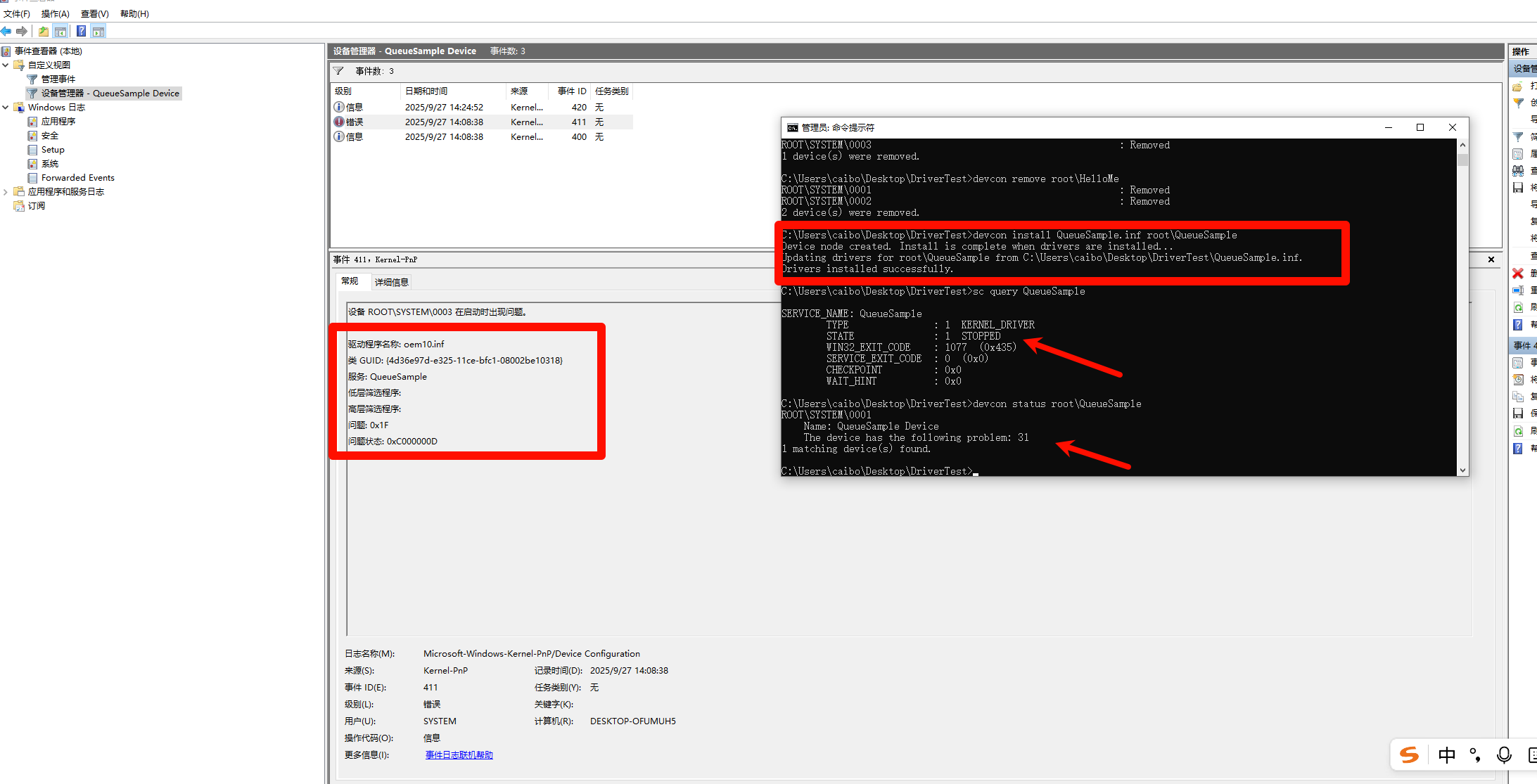This screenshot has height=784, width=1537.
Task: Open the 文件(F) menu
Action: [x=17, y=13]
